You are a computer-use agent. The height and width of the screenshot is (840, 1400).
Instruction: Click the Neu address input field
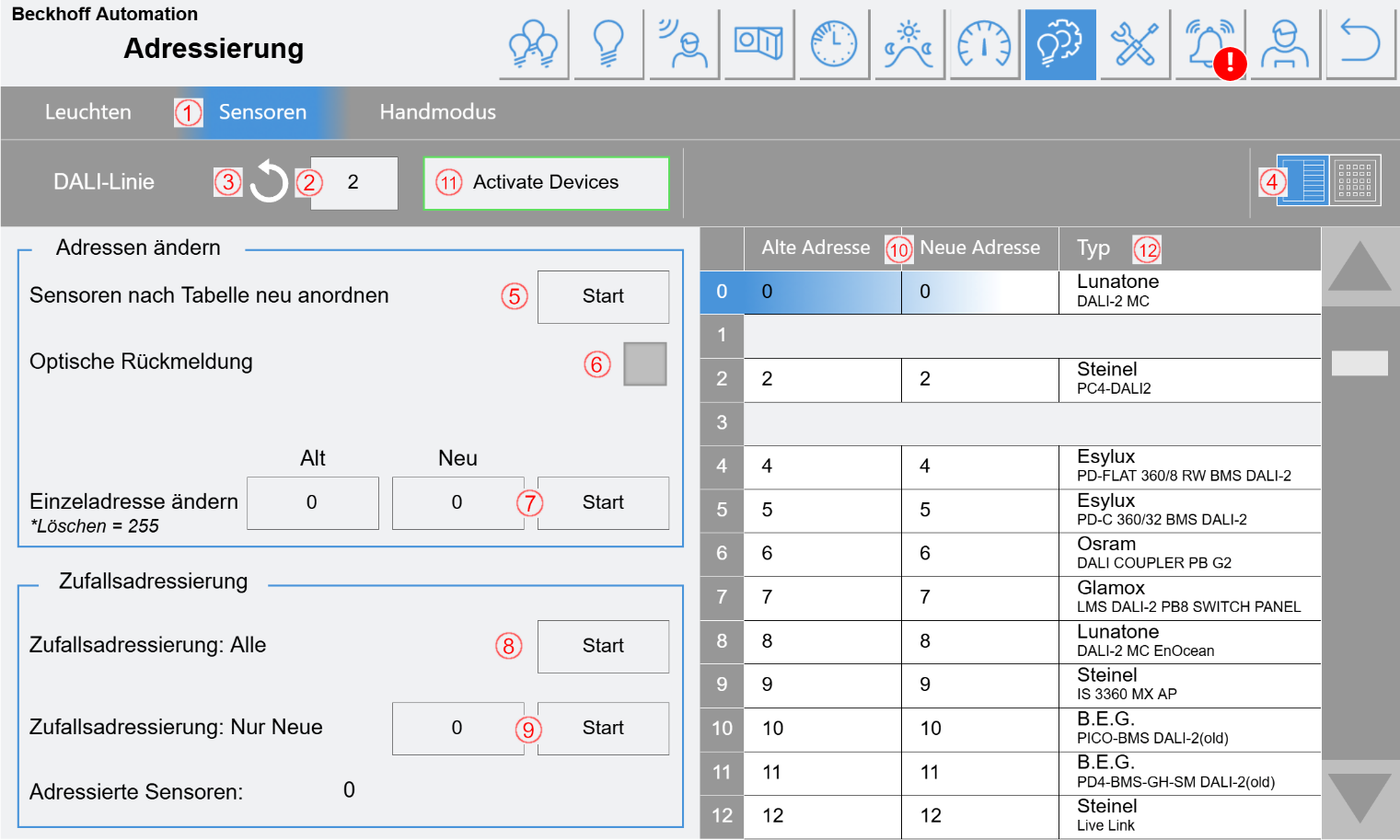tap(457, 502)
